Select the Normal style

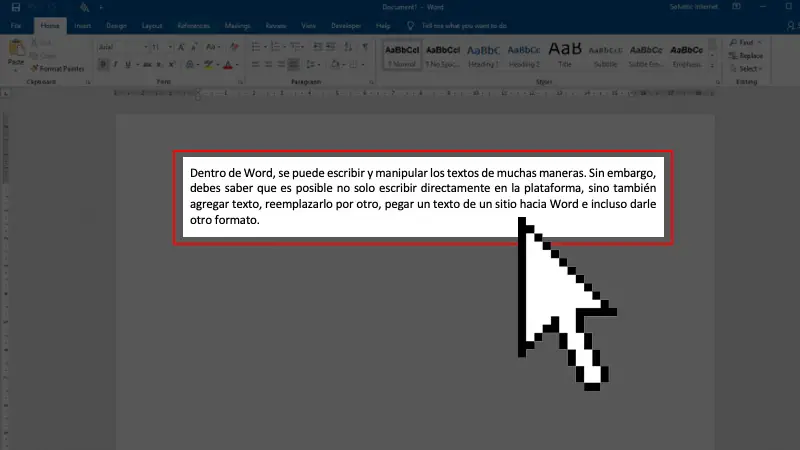402,56
